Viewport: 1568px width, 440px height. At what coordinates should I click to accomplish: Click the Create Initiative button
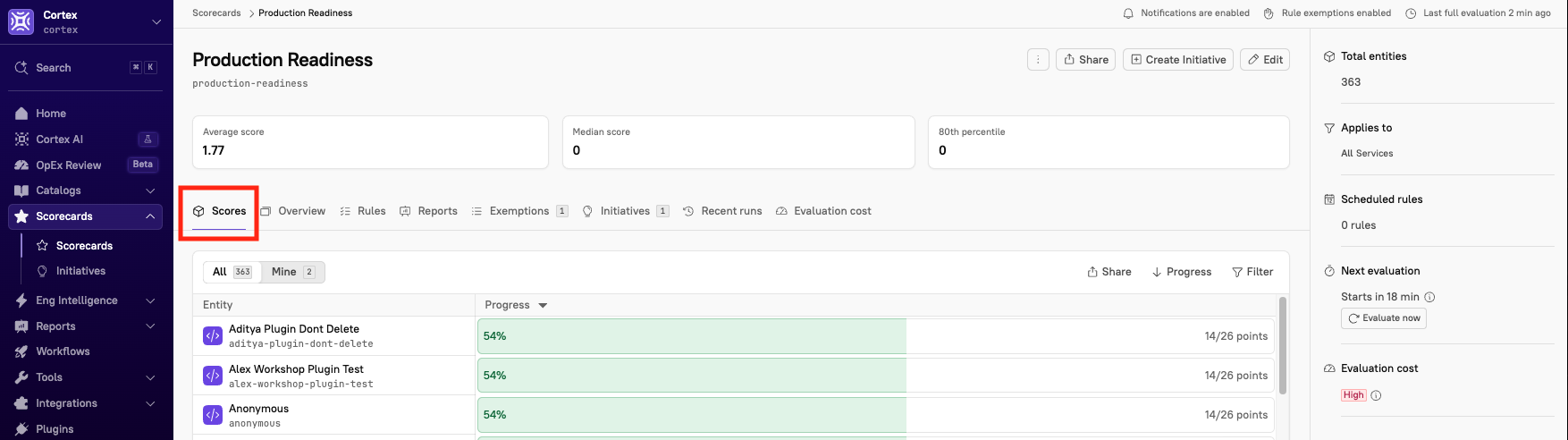[1178, 60]
